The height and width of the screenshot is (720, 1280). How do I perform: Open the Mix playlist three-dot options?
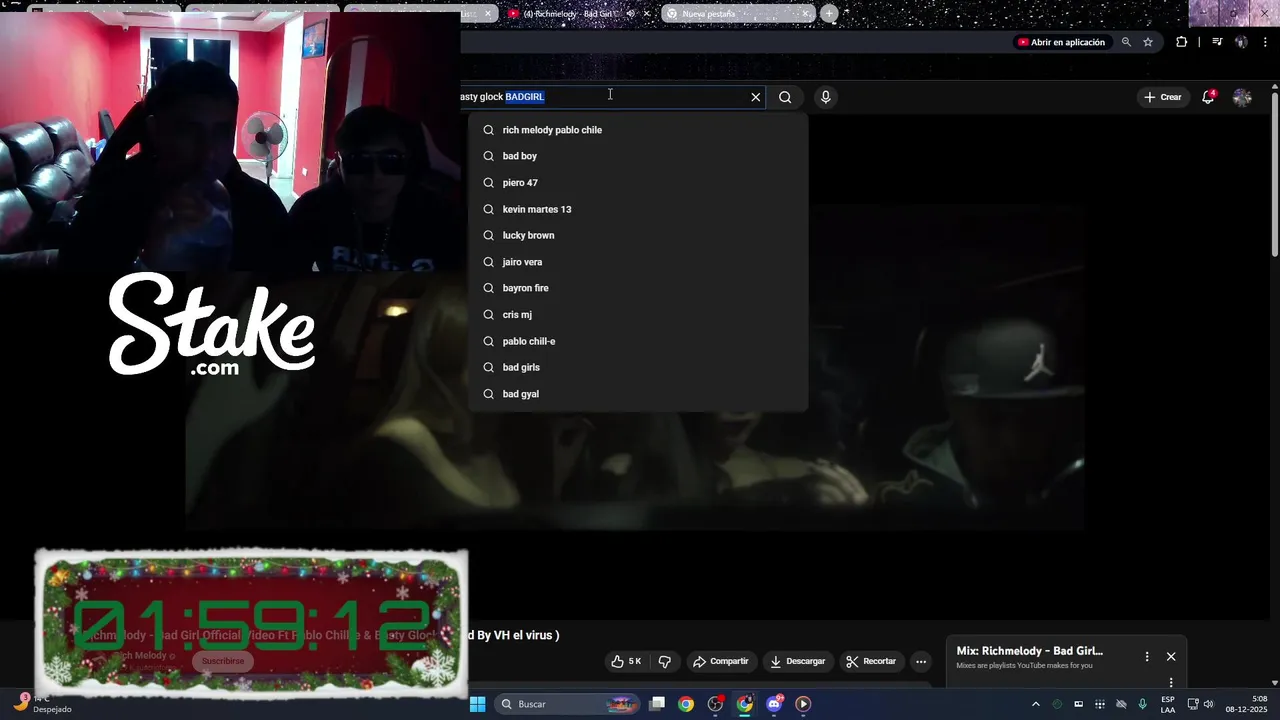pos(1147,657)
